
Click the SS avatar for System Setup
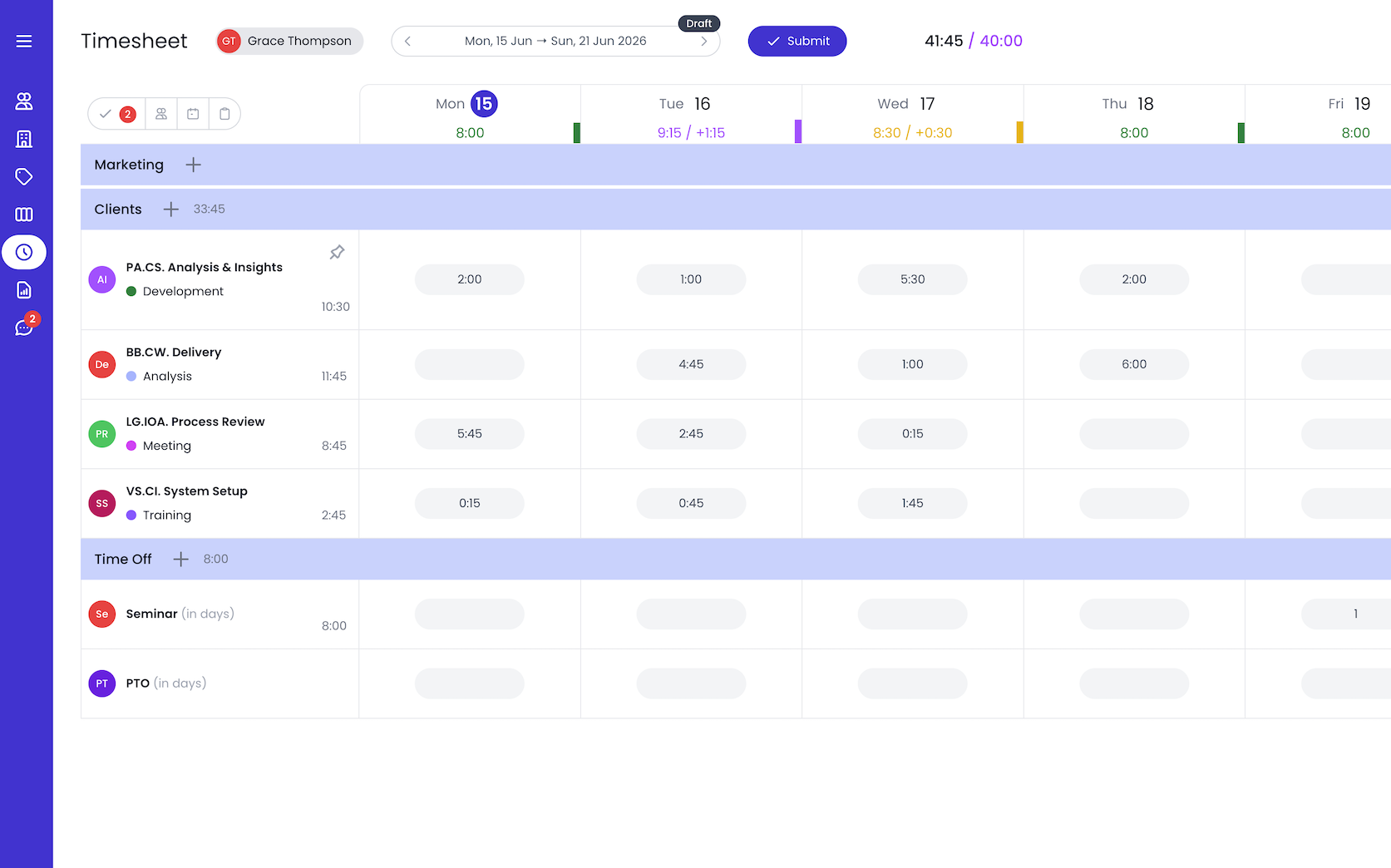pyautogui.click(x=102, y=503)
